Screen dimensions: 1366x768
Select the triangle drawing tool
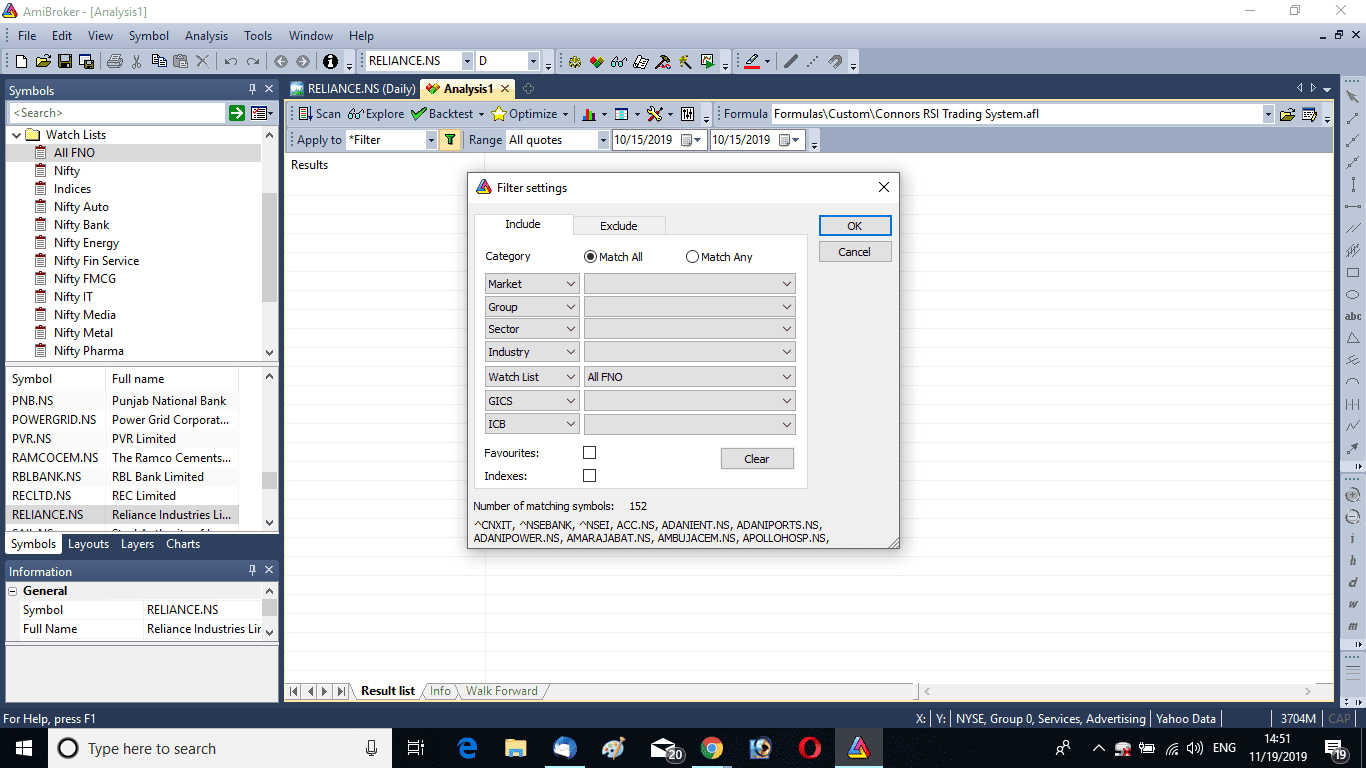1353,338
